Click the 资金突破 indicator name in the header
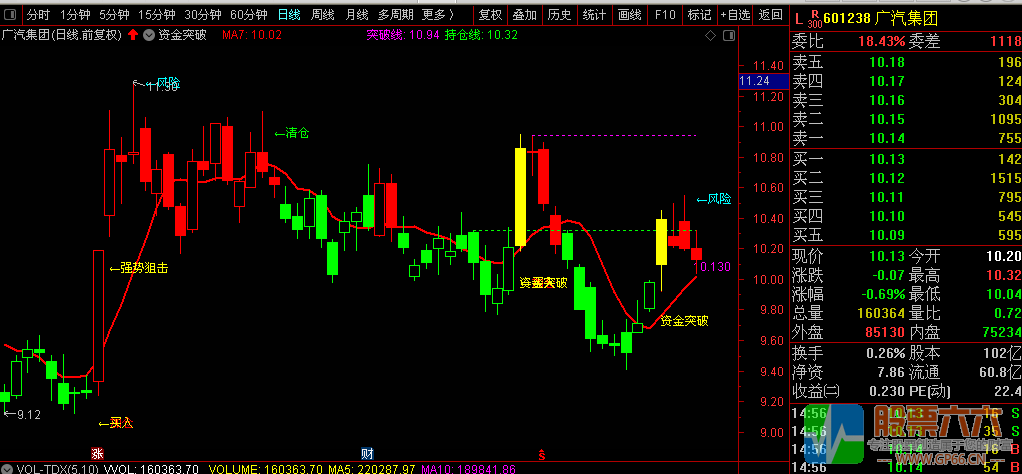 point(182,35)
